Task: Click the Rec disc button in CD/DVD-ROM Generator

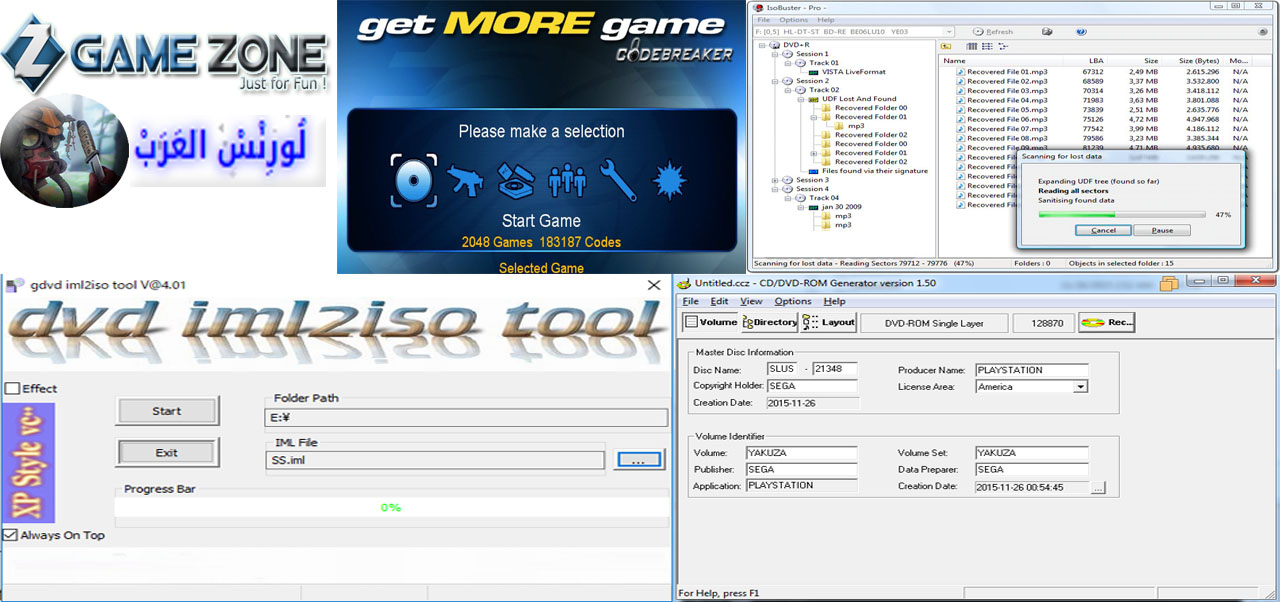Action: [1107, 323]
